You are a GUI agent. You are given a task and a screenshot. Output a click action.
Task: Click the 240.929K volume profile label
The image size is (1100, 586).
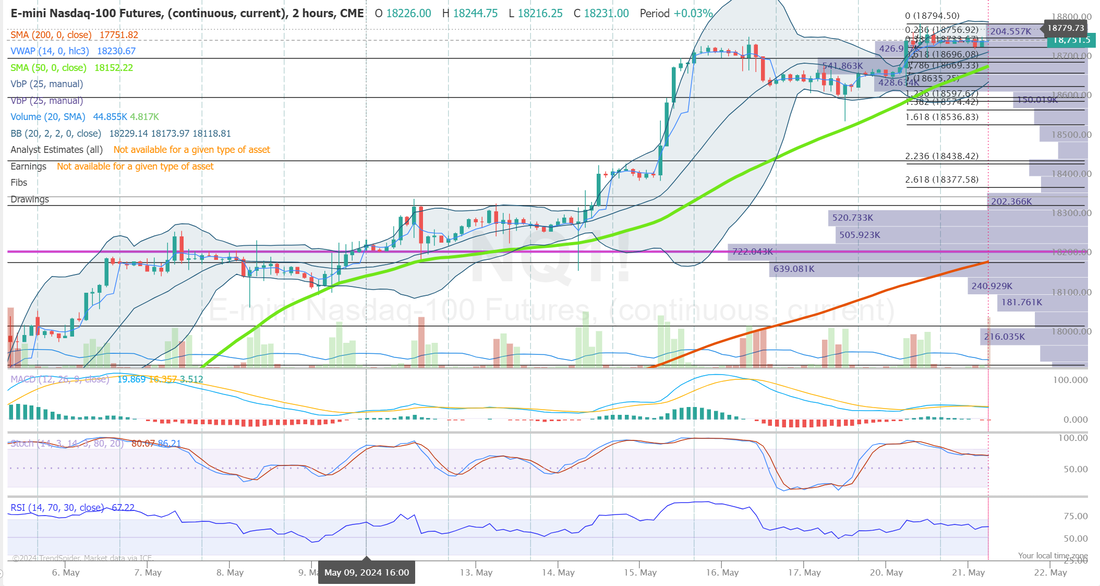pyautogui.click(x=992, y=286)
